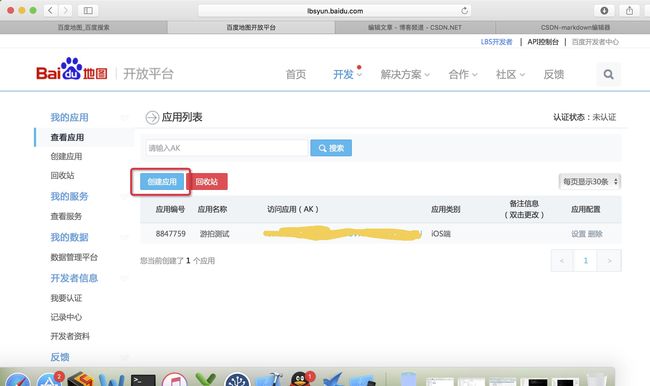Viewport: 650px width, 386px height.
Task: Open Safari compass icon in dock
Action: click(x=17, y=379)
